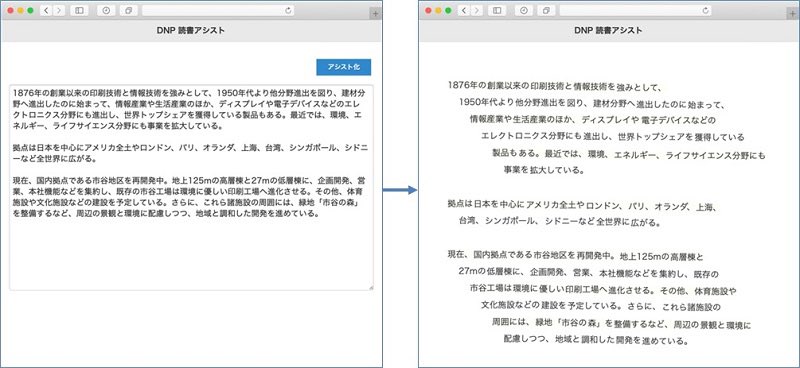This screenshot has height=368, width=800.
Task: Go back in right browser window
Action: (464, 10)
